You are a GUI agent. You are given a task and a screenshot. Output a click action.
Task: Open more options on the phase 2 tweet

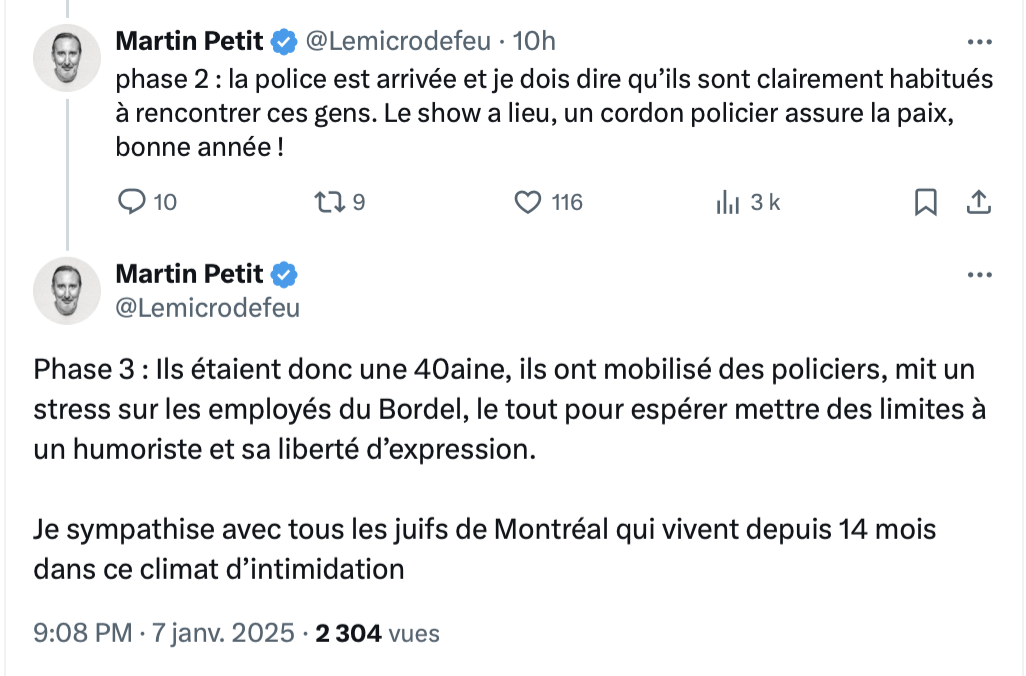pos(980,42)
